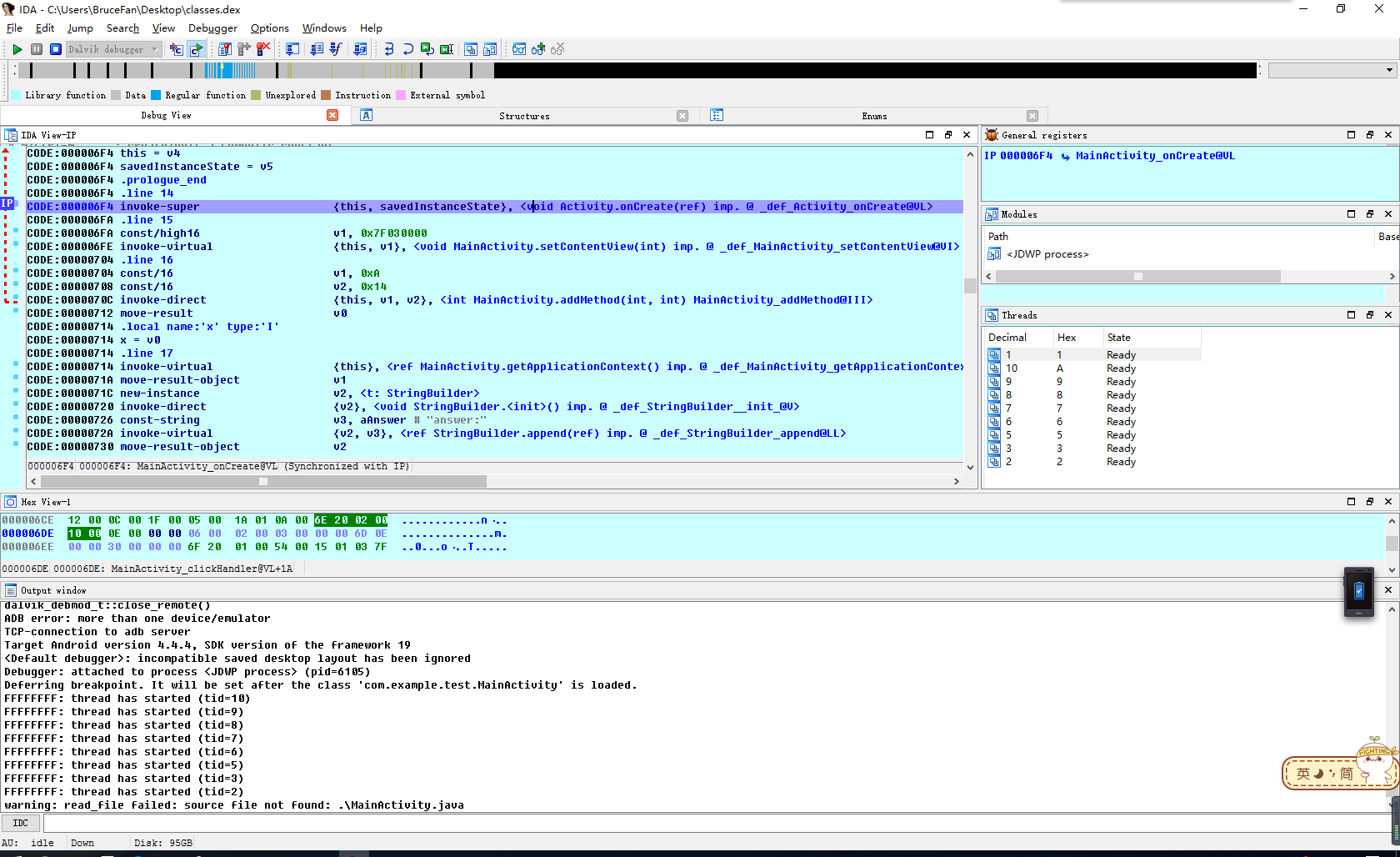Click the add watch icon

tap(538, 50)
